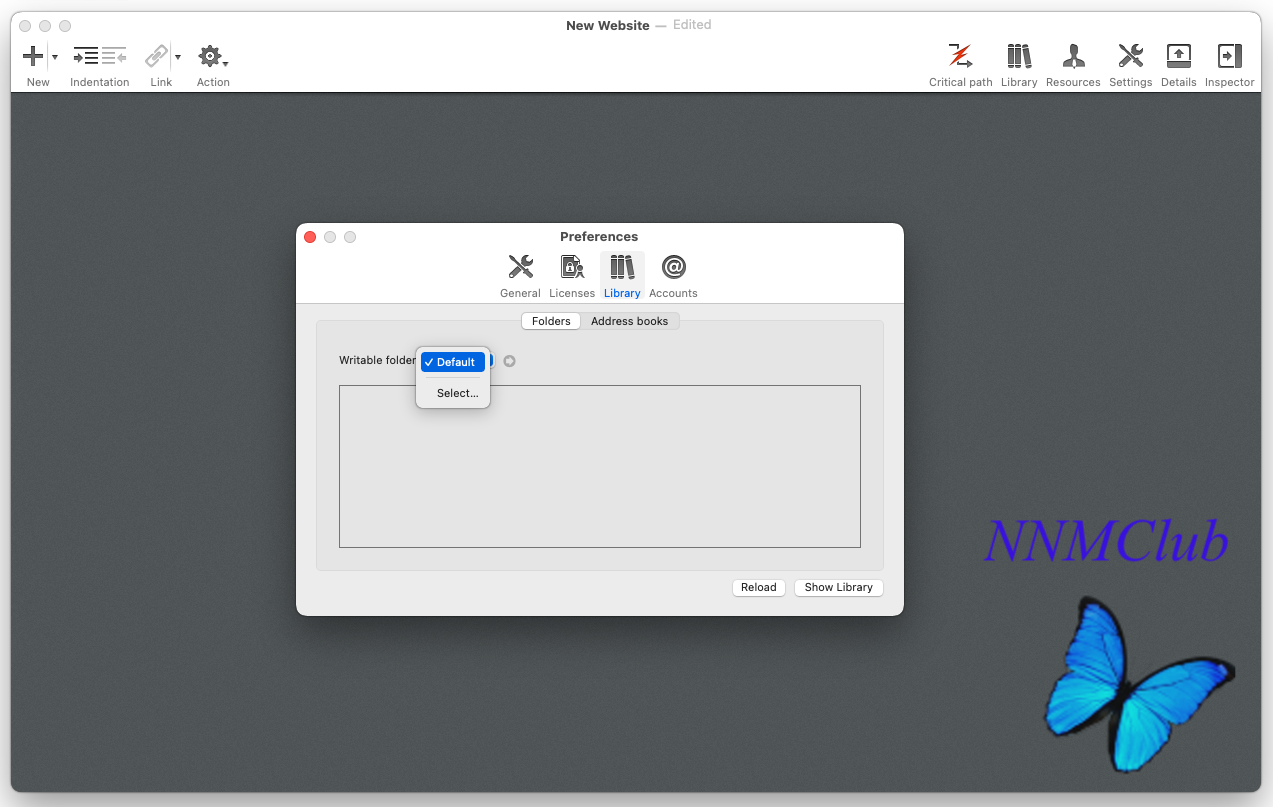Switch to General preferences tab
The width and height of the screenshot is (1273, 807).
(520, 276)
